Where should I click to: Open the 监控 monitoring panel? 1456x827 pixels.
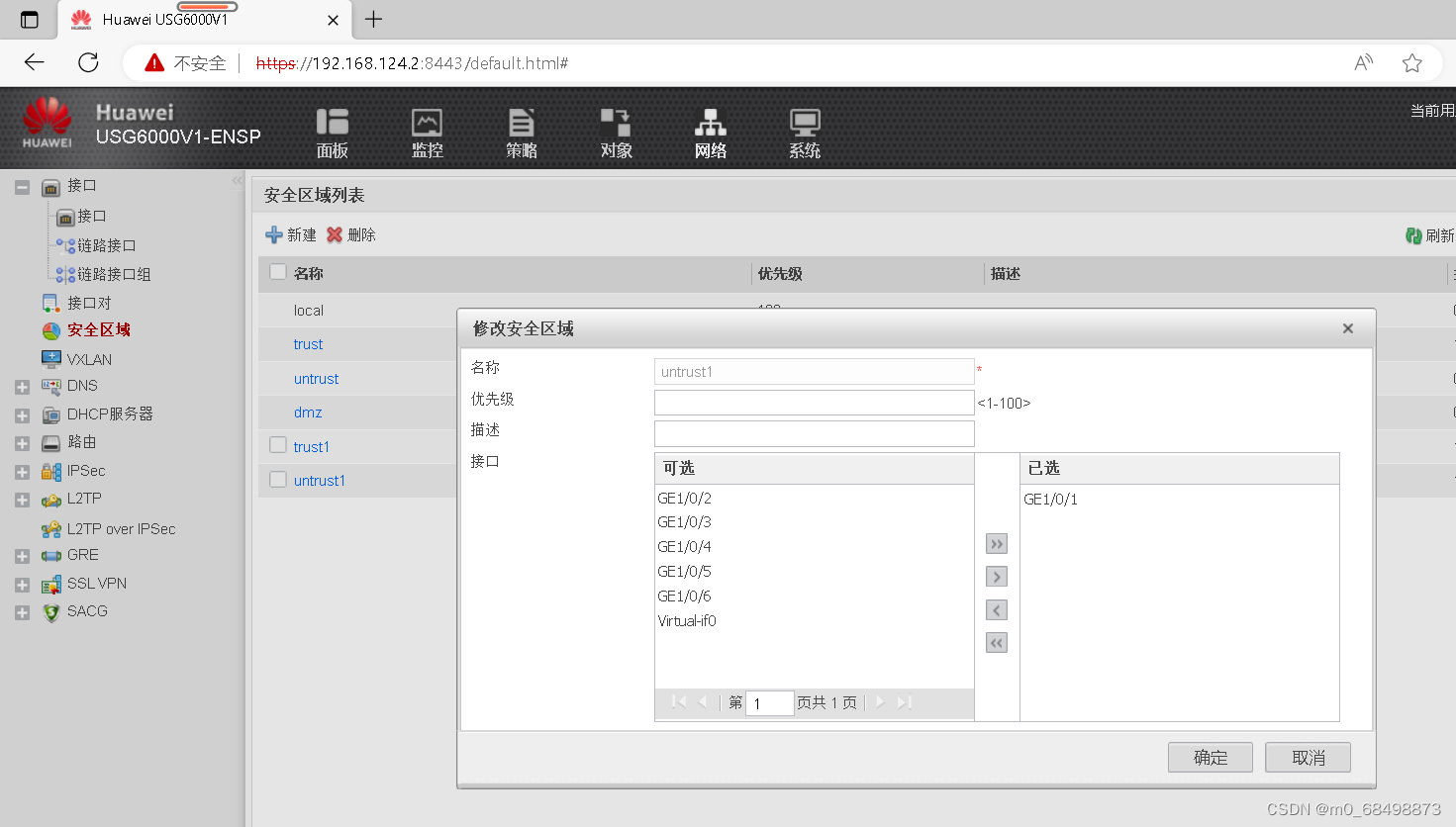(427, 133)
